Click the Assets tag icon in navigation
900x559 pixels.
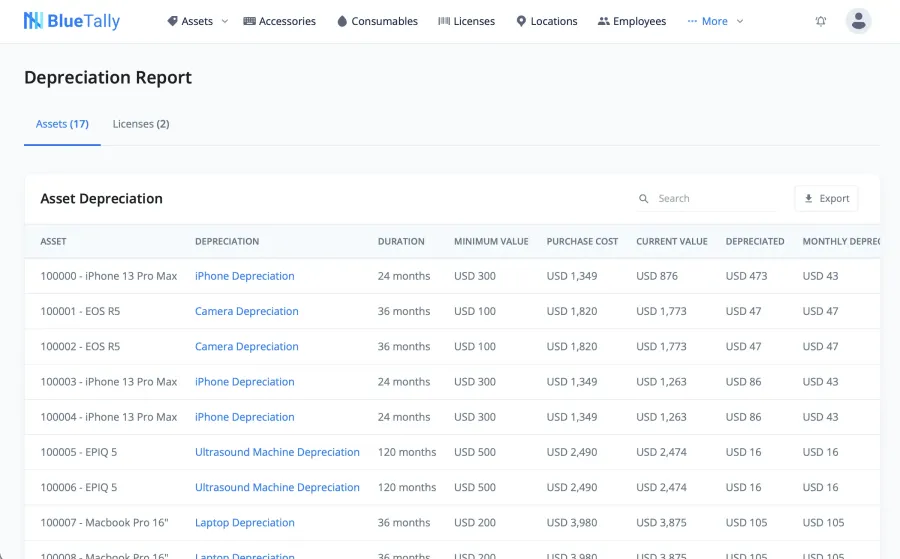click(x=172, y=21)
